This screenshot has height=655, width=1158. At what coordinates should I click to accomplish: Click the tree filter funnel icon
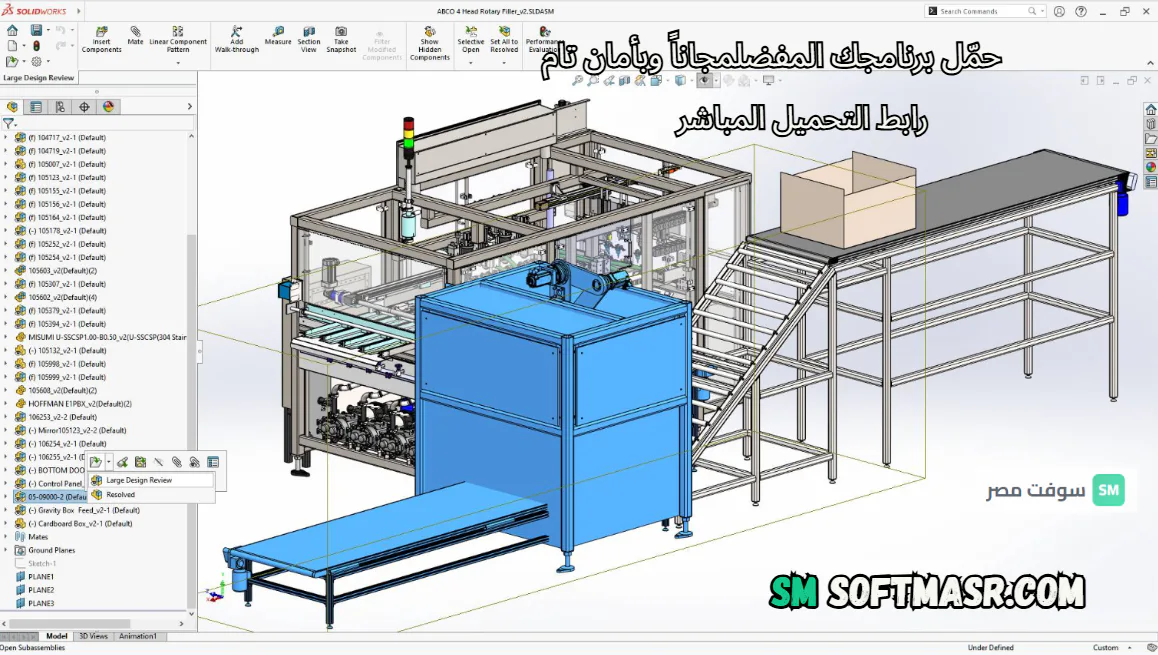point(8,123)
